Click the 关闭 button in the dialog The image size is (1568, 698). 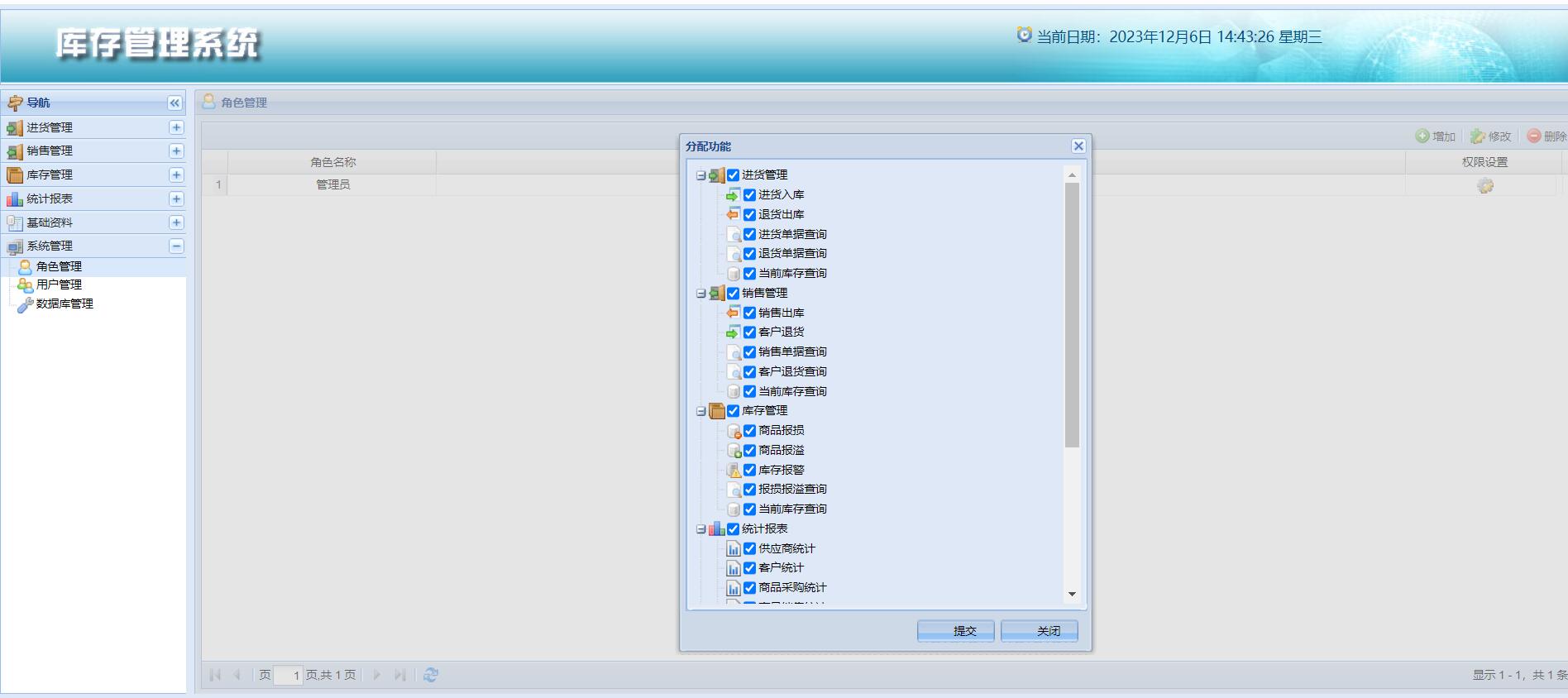[x=1040, y=631]
